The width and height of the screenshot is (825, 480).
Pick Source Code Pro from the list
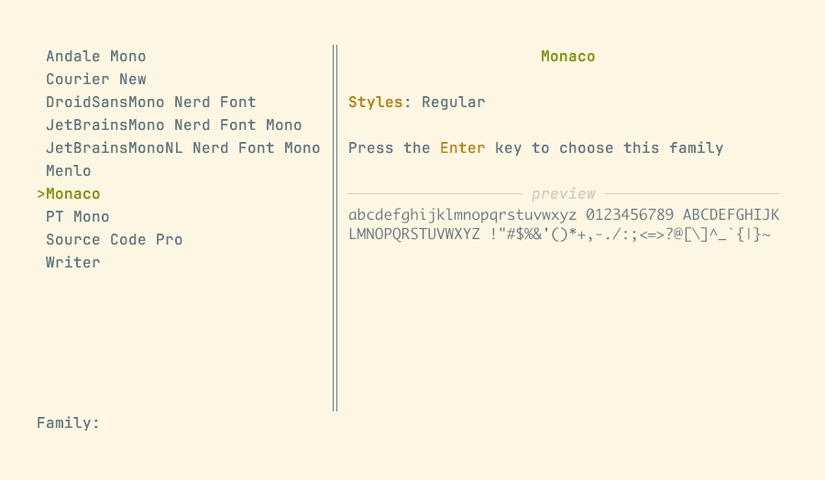pos(114,240)
